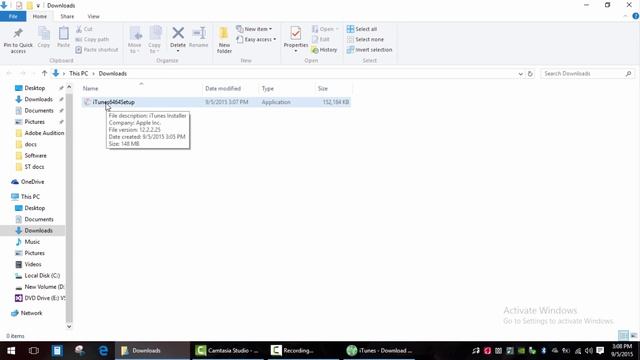Viewport: 640px width, 360px height.
Task: Select This PC in navigation pane
Action: pyautogui.click(x=30, y=197)
